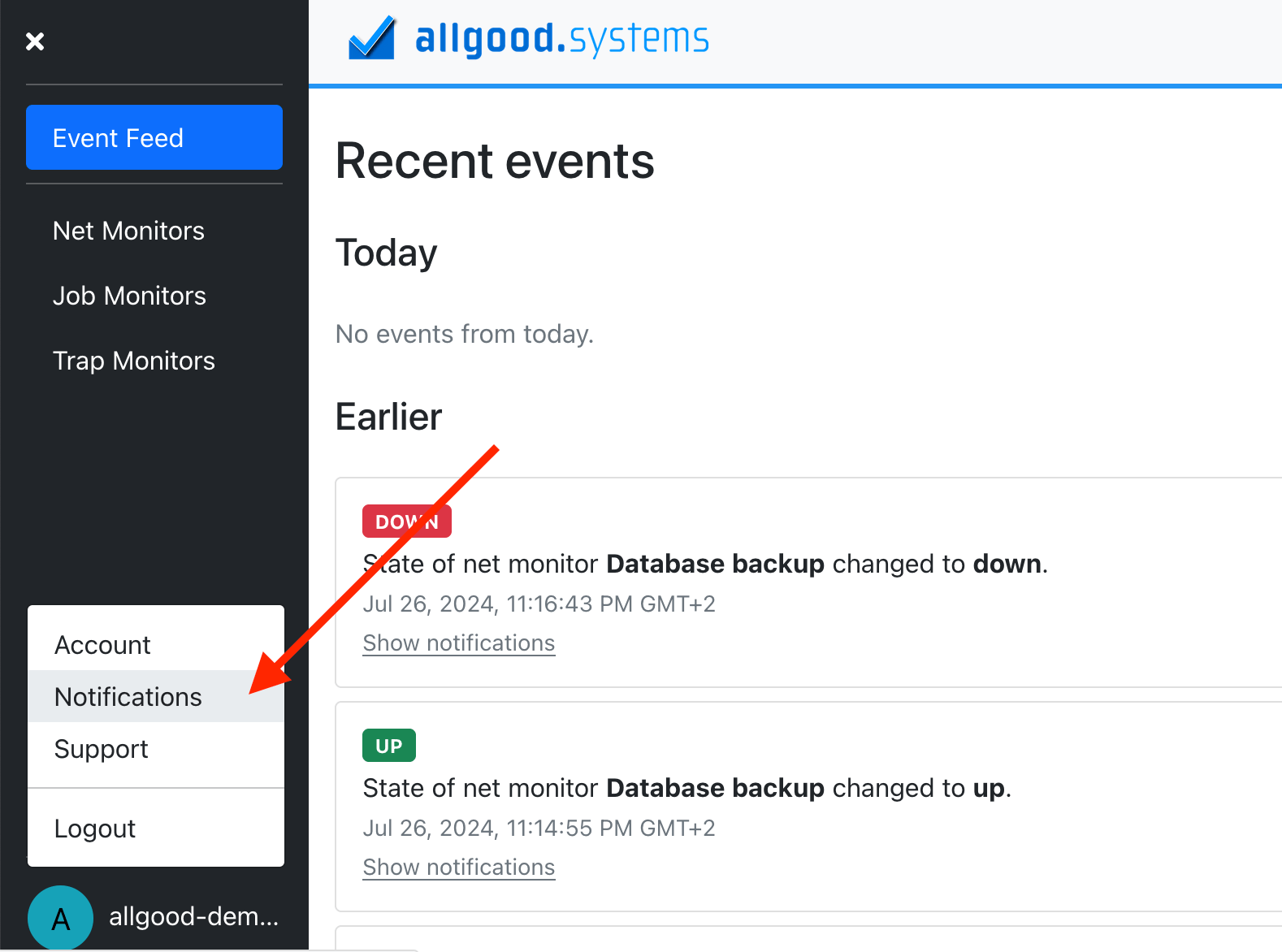Show notifications for the up event
The height and width of the screenshot is (952, 1282).
[458, 867]
